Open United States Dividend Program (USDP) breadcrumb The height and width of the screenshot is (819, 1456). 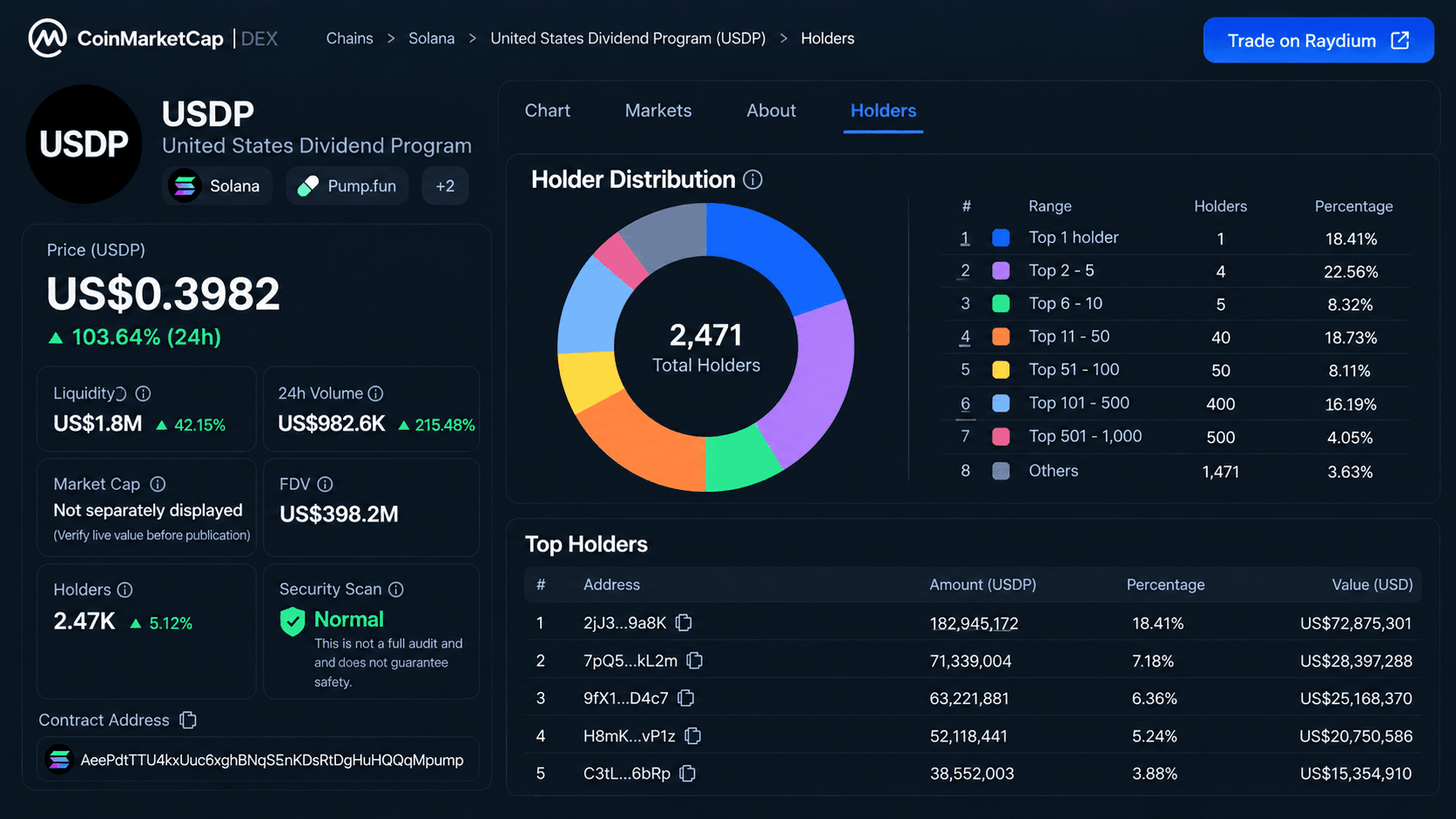coord(628,38)
